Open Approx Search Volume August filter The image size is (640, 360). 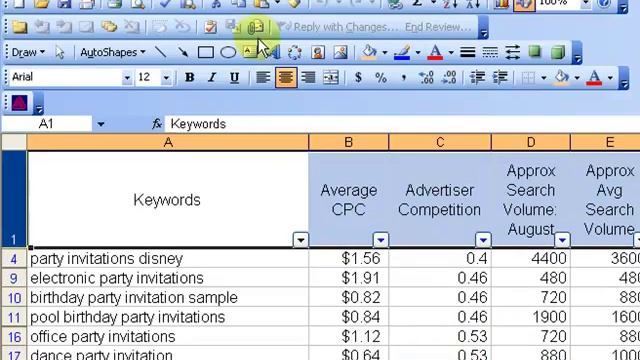click(562, 240)
